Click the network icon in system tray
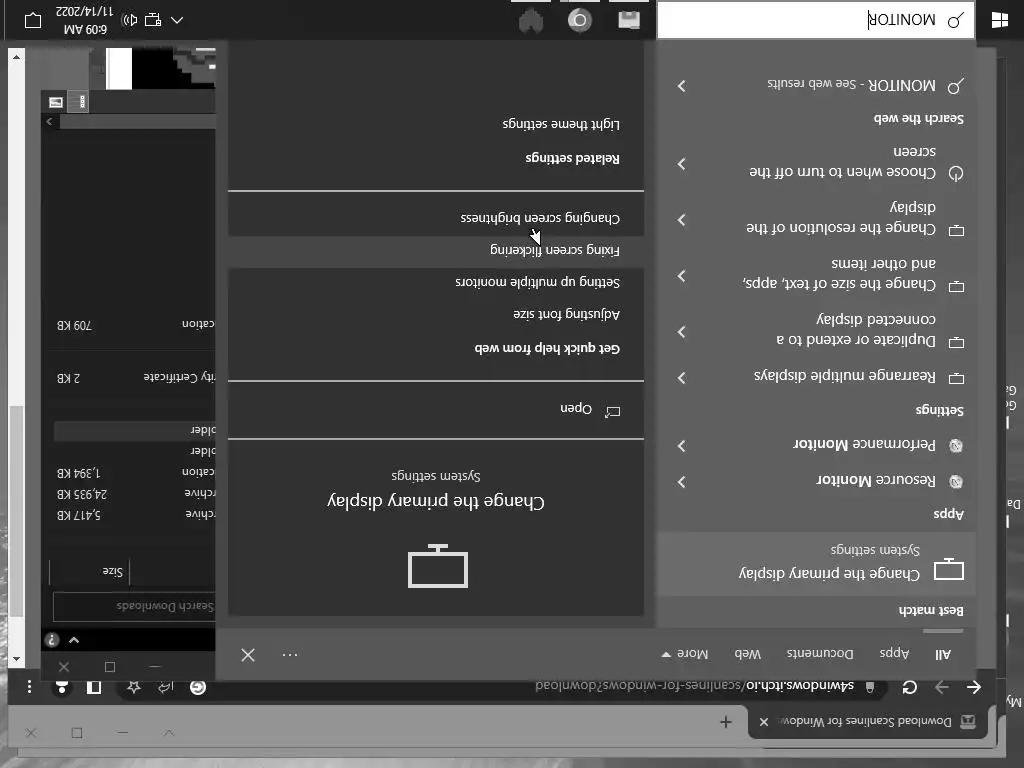The width and height of the screenshot is (1024, 768). 153,20
